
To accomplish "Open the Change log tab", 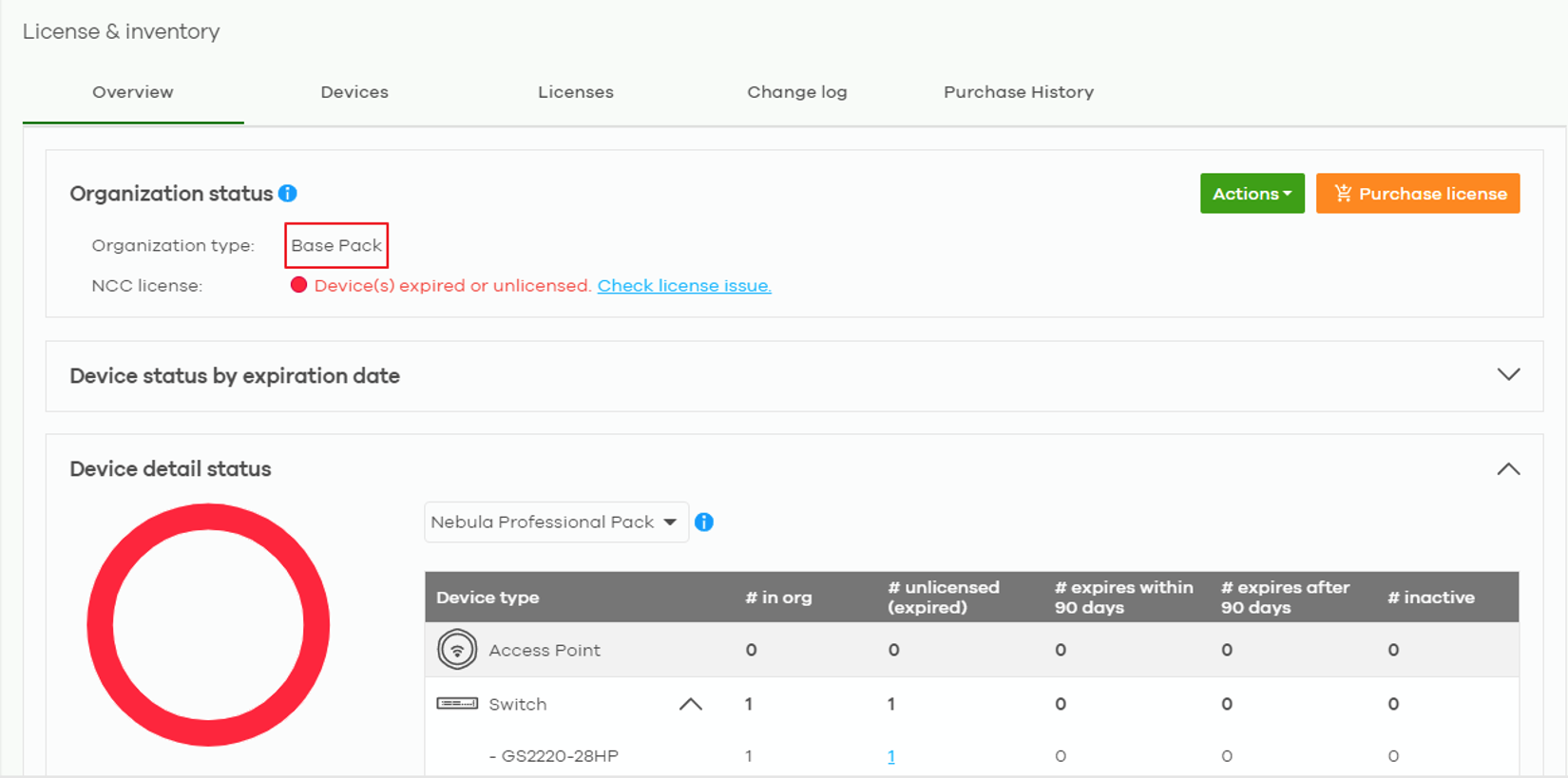I will point(797,92).
